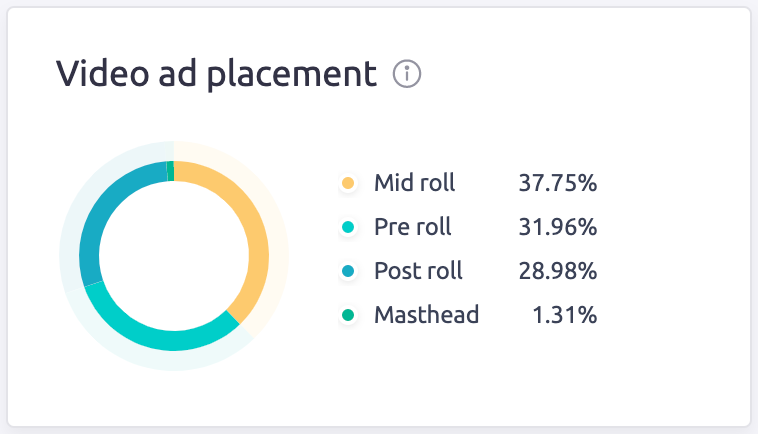Click the Video ad placement title
Screen dimensions: 758x434
click(x=217, y=74)
